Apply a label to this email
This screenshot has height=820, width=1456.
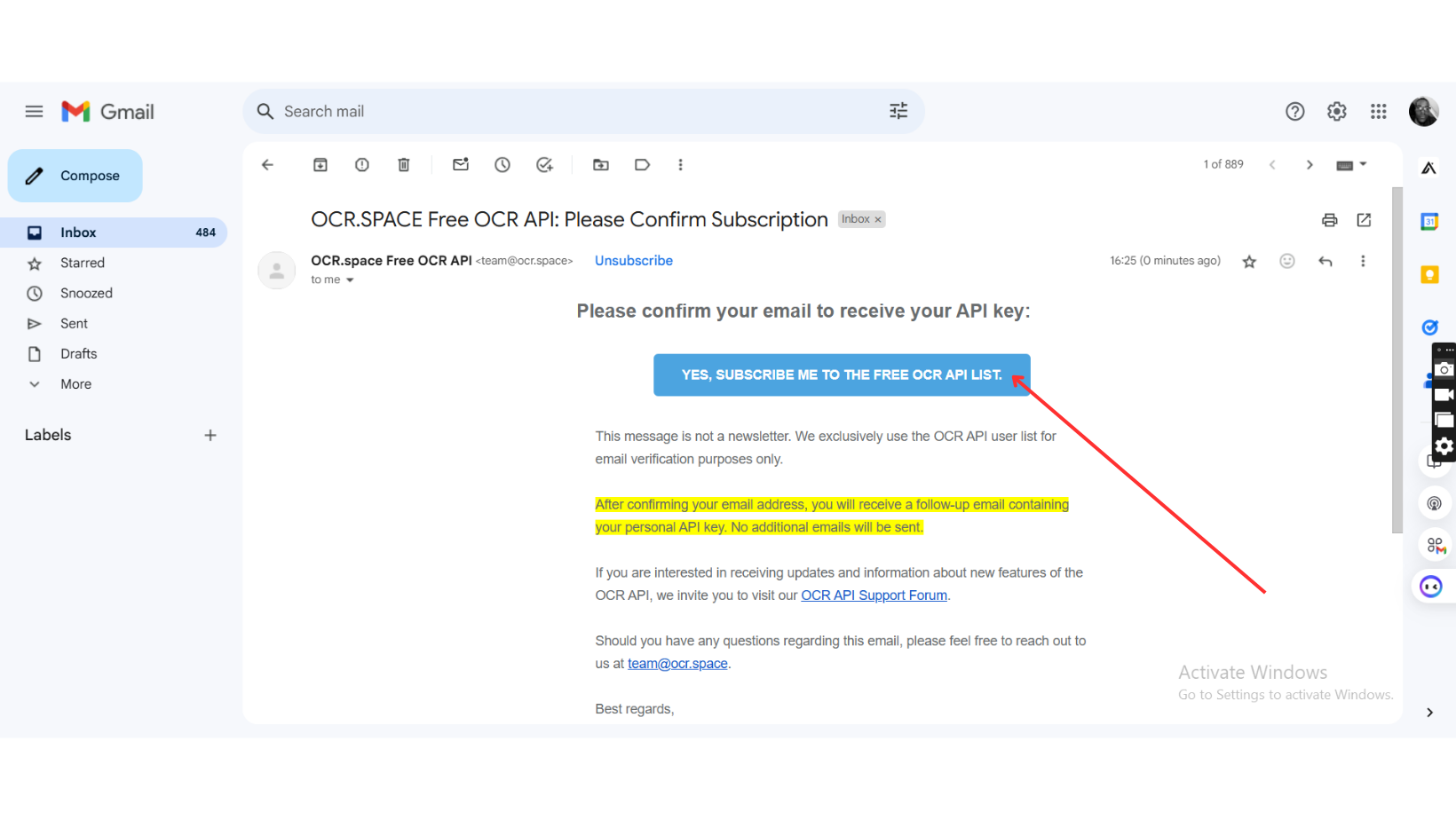[x=642, y=164]
